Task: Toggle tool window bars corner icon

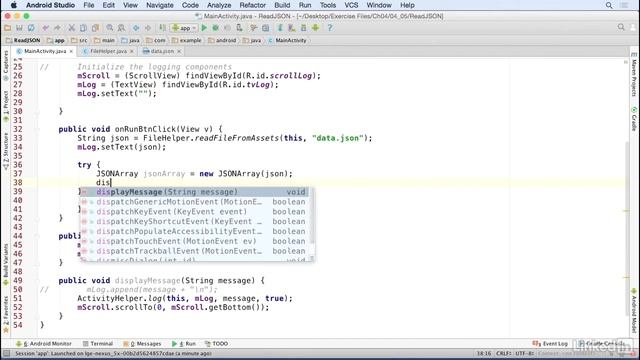Action: [x=6, y=353]
